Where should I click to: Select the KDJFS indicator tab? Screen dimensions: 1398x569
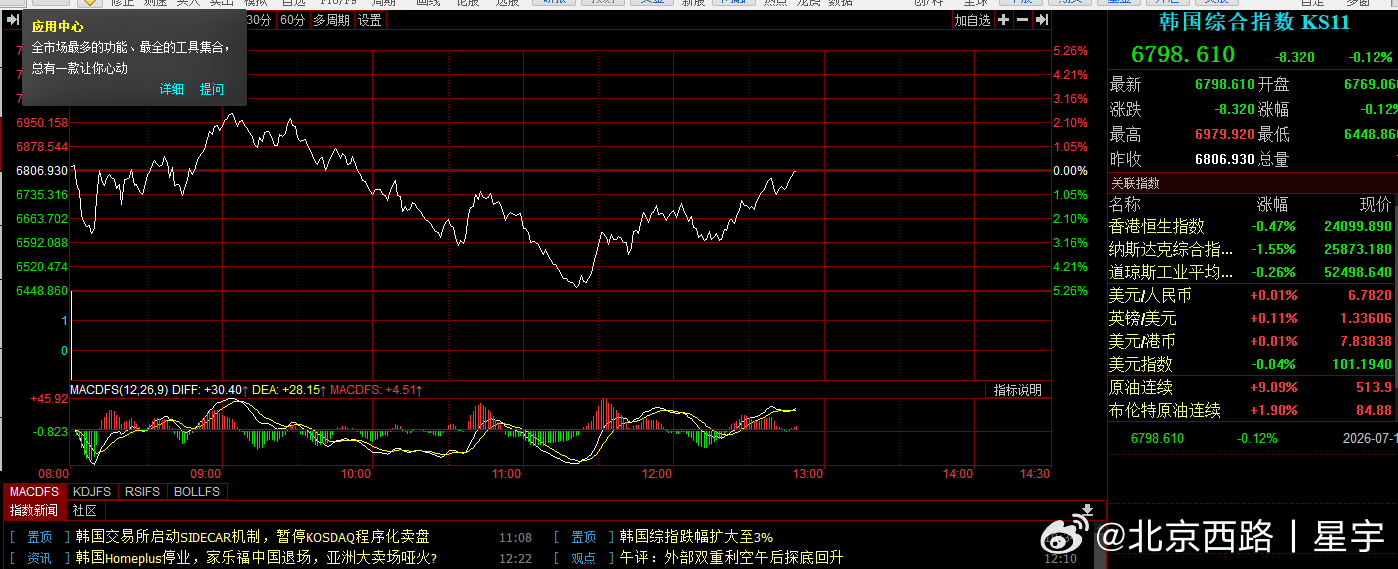point(93,492)
